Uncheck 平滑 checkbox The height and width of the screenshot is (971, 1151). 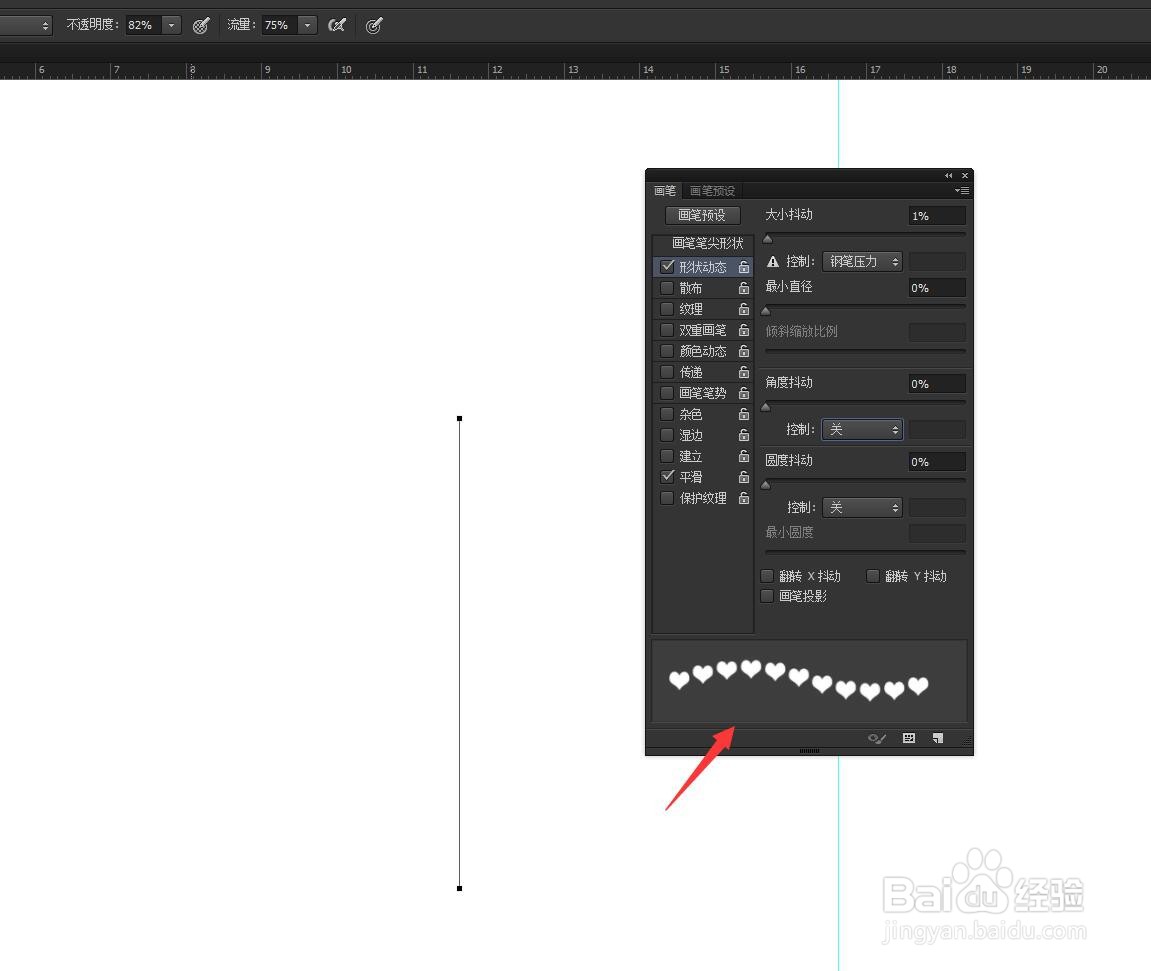click(667, 476)
